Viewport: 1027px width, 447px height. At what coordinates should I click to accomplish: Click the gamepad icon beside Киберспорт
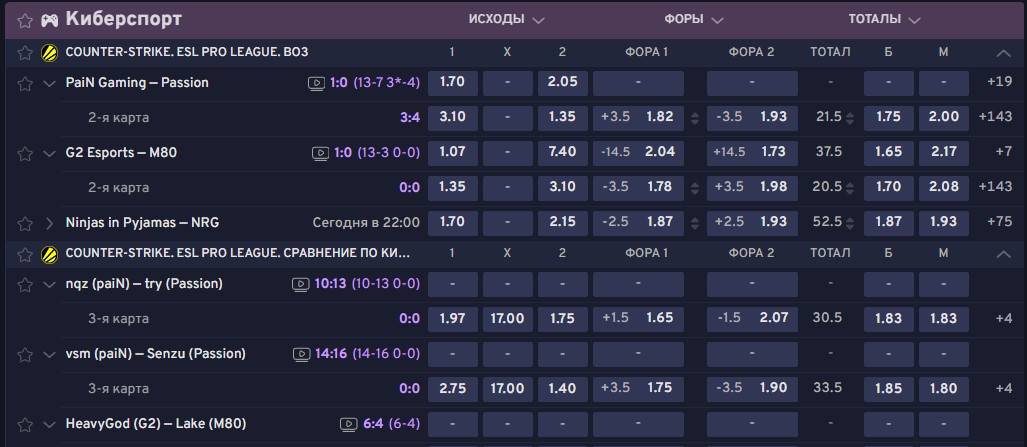click(x=49, y=20)
